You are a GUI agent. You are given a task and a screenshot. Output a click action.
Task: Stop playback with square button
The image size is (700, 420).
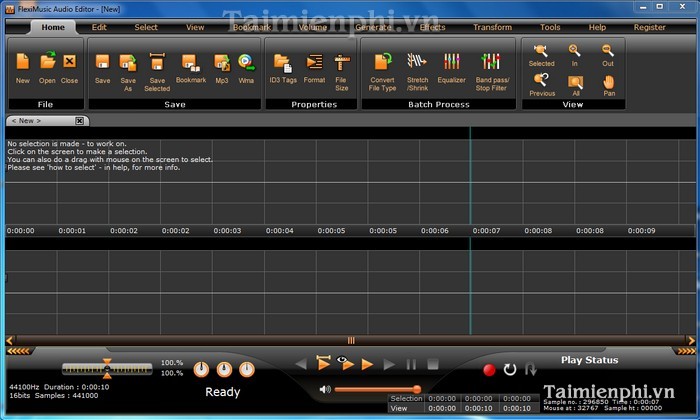tap(433, 364)
